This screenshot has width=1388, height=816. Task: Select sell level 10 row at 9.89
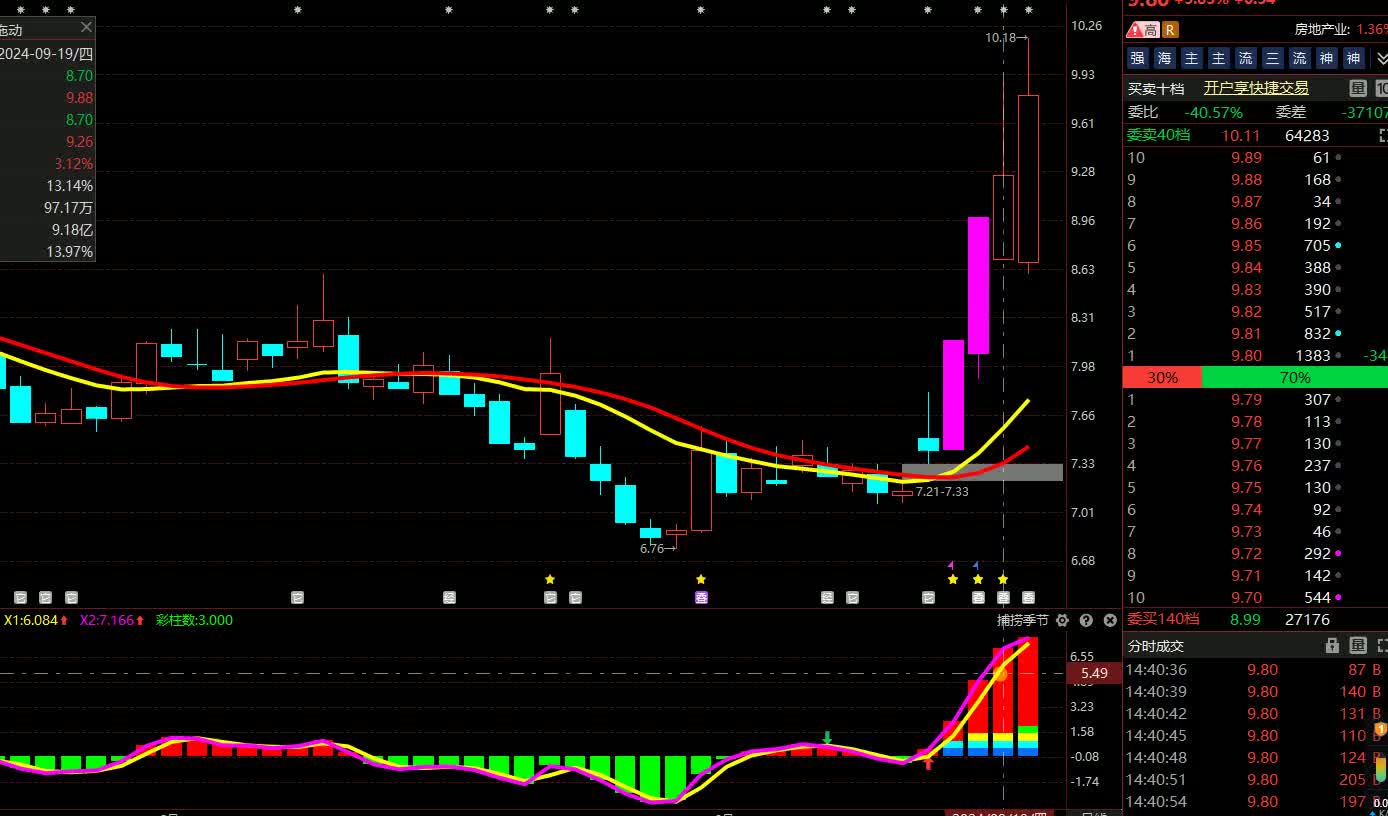pyautogui.click(x=1255, y=157)
